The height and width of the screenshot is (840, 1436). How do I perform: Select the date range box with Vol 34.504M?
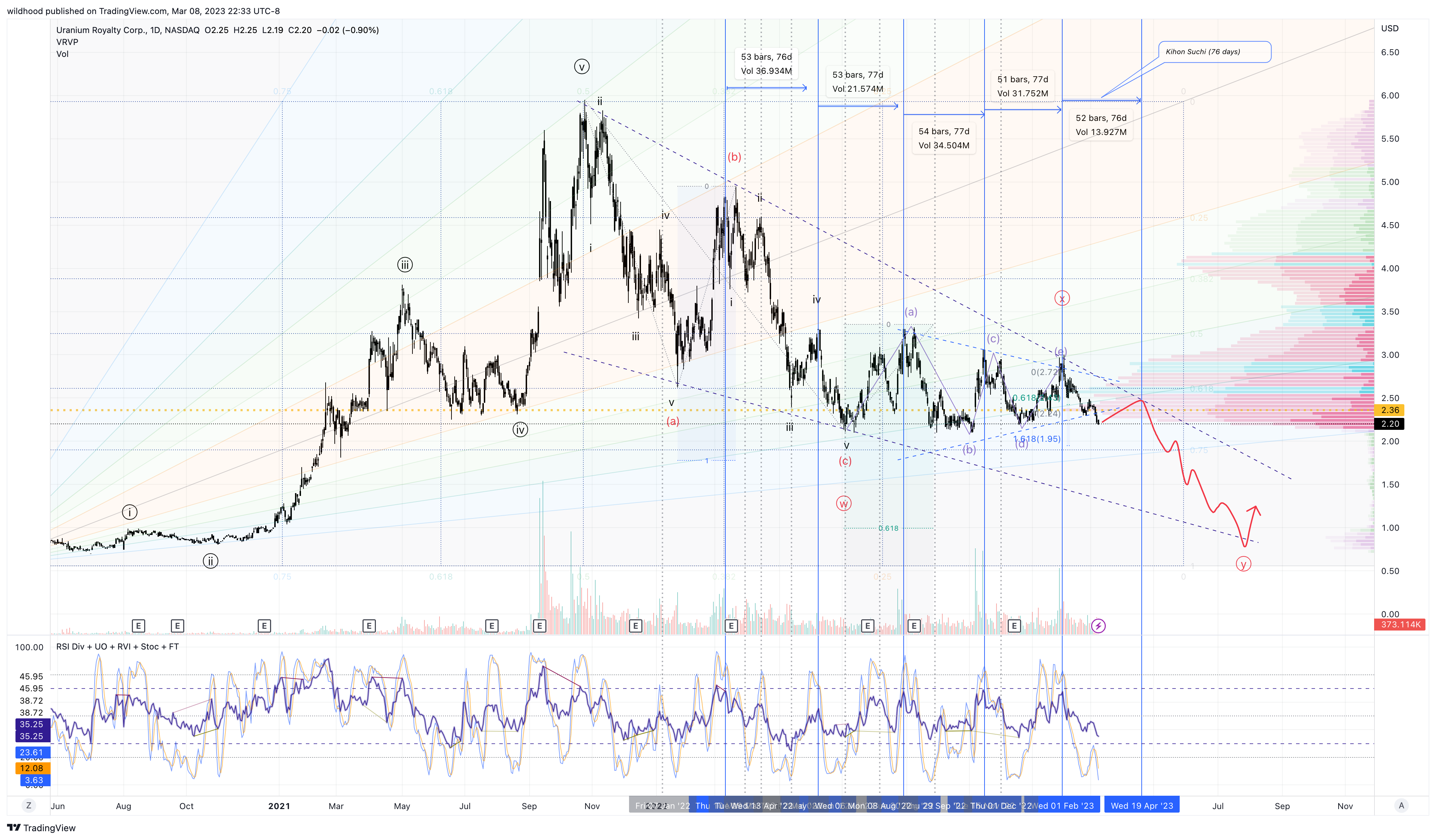pyautogui.click(x=944, y=138)
